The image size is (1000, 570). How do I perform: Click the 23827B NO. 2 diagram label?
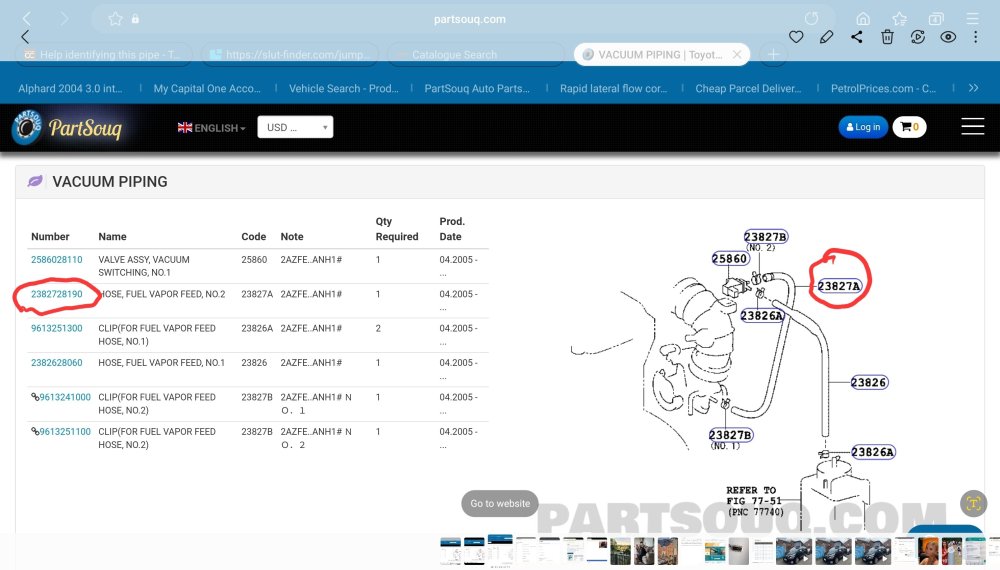765,237
